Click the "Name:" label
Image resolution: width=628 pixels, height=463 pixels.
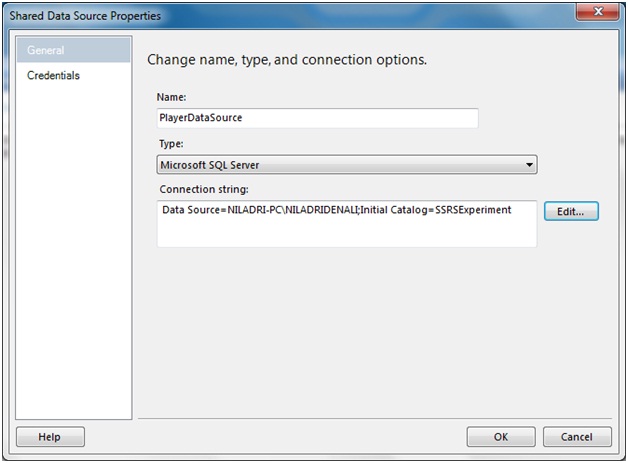pyautogui.click(x=171, y=97)
